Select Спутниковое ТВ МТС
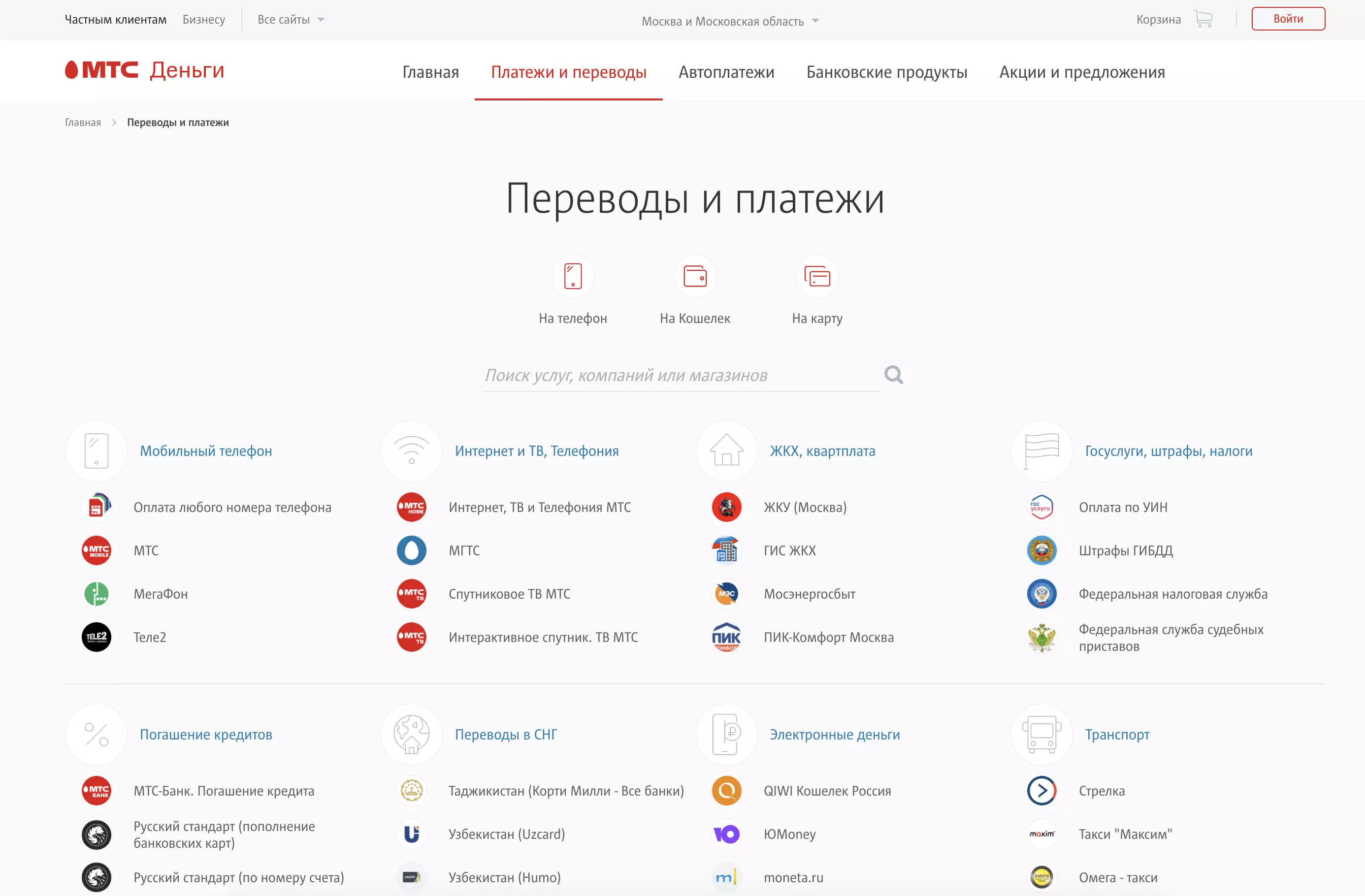1365x896 pixels. coord(509,594)
